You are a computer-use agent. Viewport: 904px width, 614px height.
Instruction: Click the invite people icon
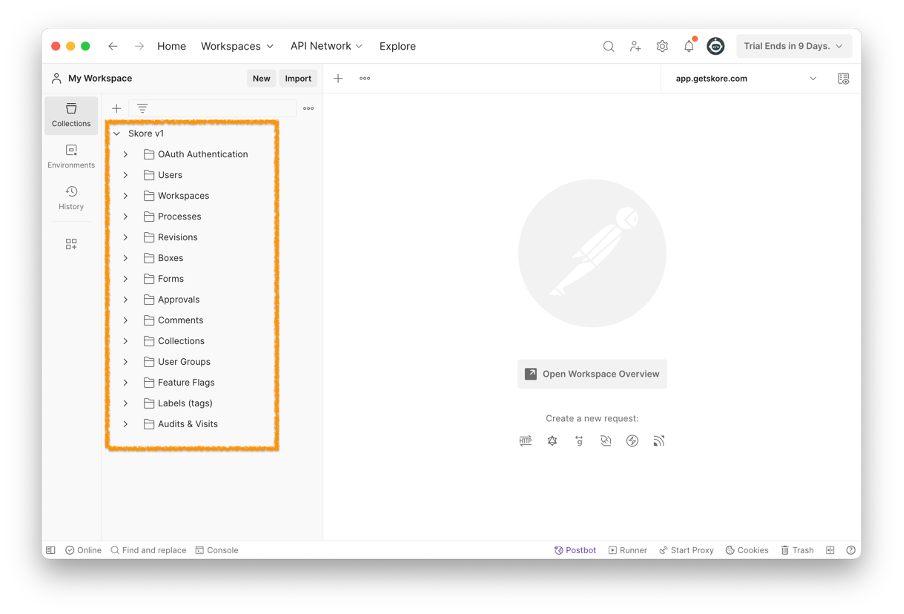click(x=635, y=46)
